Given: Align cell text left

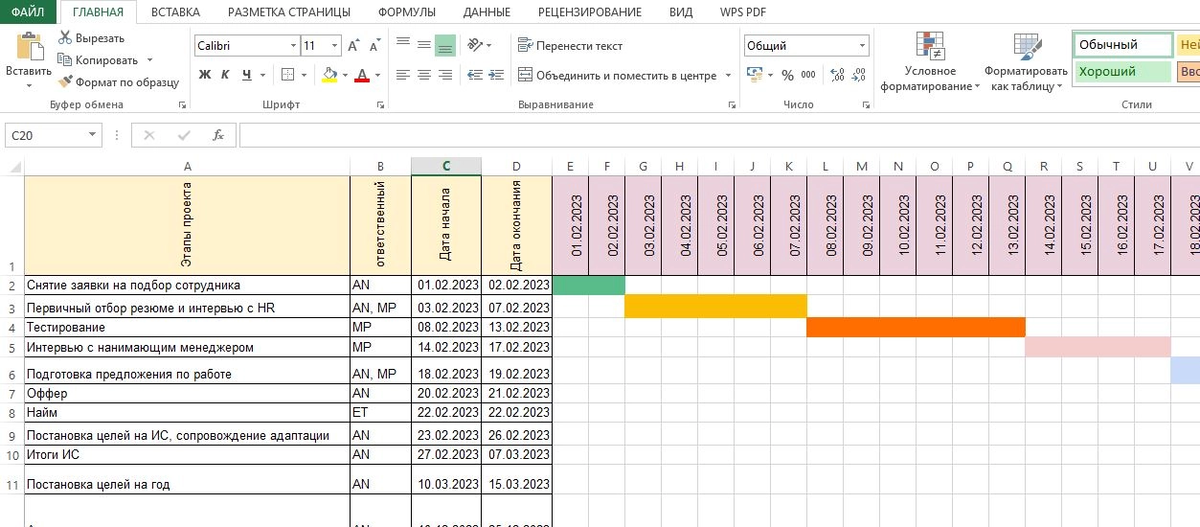Looking at the screenshot, I should click(x=403, y=75).
